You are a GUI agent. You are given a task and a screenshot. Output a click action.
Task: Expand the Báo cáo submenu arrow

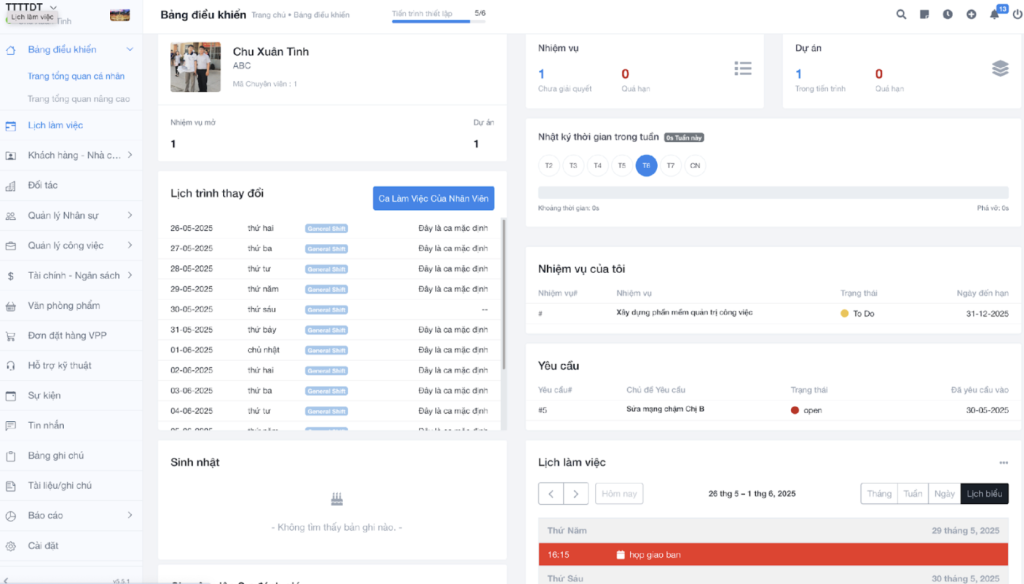pyautogui.click(x=130, y=515)
